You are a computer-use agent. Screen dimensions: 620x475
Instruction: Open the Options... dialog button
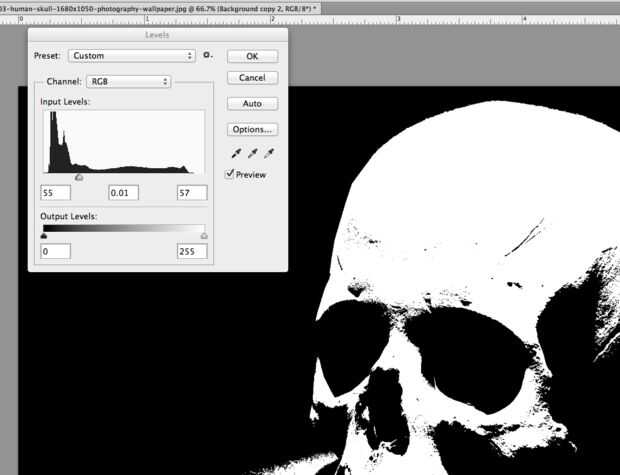click(252, 129)
